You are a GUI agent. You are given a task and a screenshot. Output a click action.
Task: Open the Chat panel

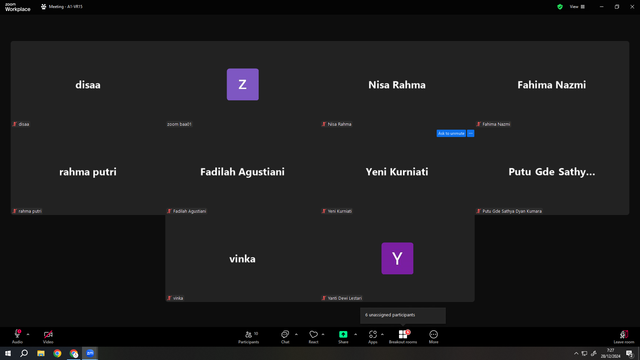point(285,337)
